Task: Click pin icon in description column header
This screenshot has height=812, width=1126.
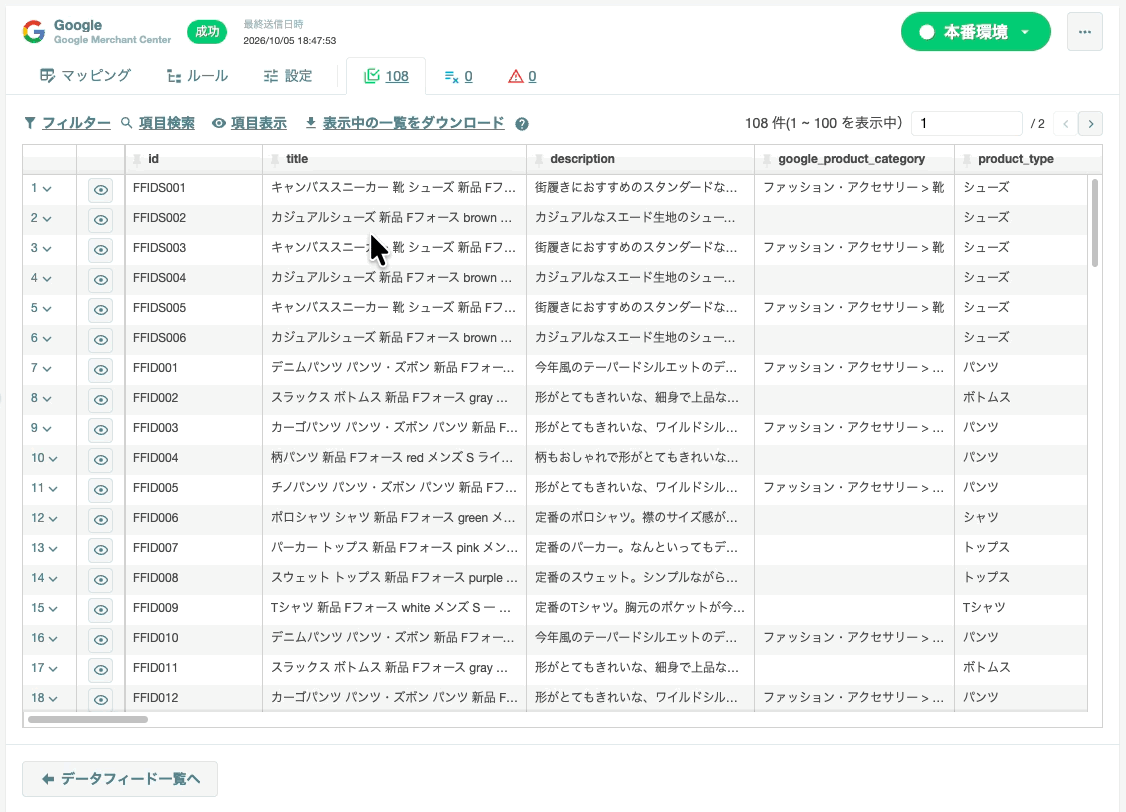Action: (539, 159)
